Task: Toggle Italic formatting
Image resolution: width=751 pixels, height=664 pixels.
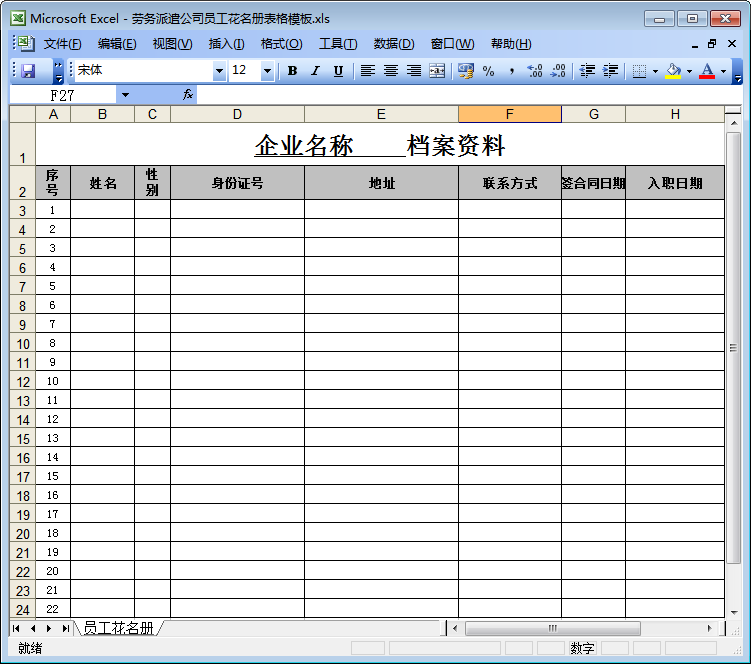Action: pyautogui.click(x=315, y=71)
